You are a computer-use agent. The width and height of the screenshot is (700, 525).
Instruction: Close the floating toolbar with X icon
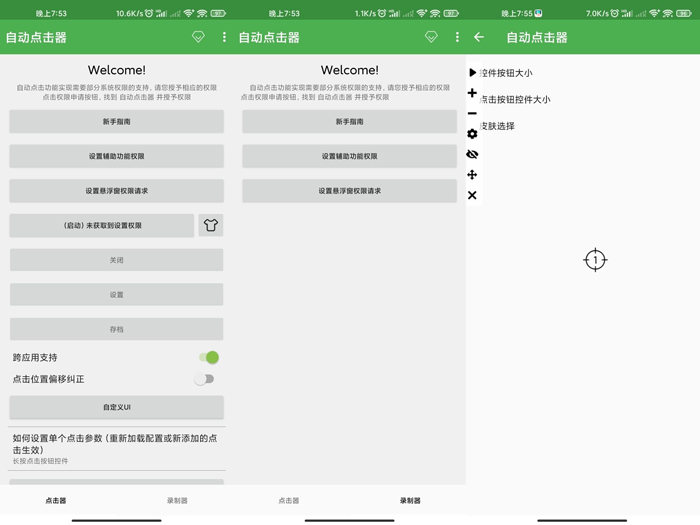[473, 195]
